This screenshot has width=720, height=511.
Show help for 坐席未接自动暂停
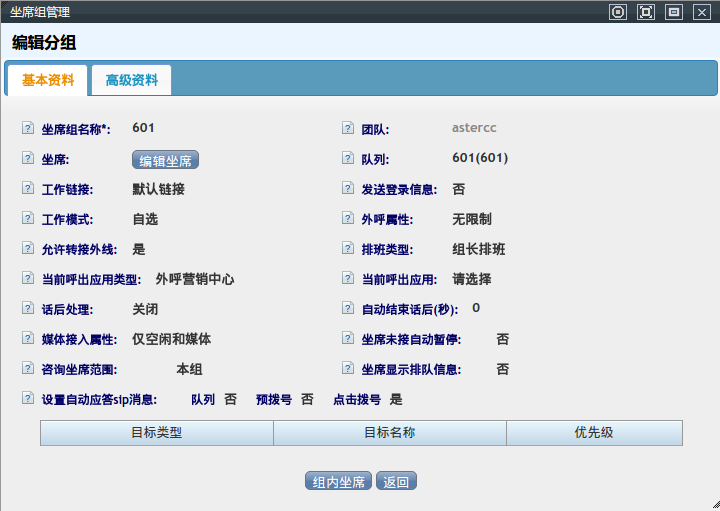[x=348, y=339]
